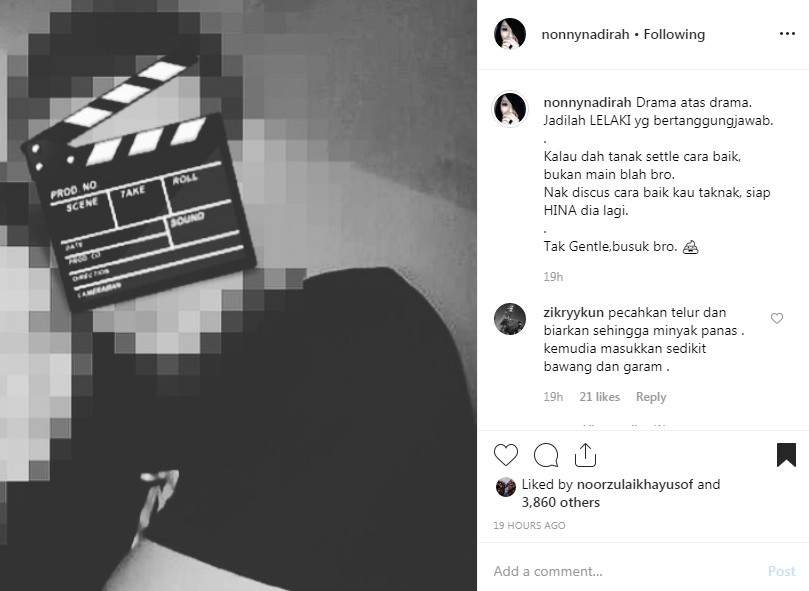The image size is (809, 591).
Task: Visit zikryykun's profile via the username
Action: 573,312
